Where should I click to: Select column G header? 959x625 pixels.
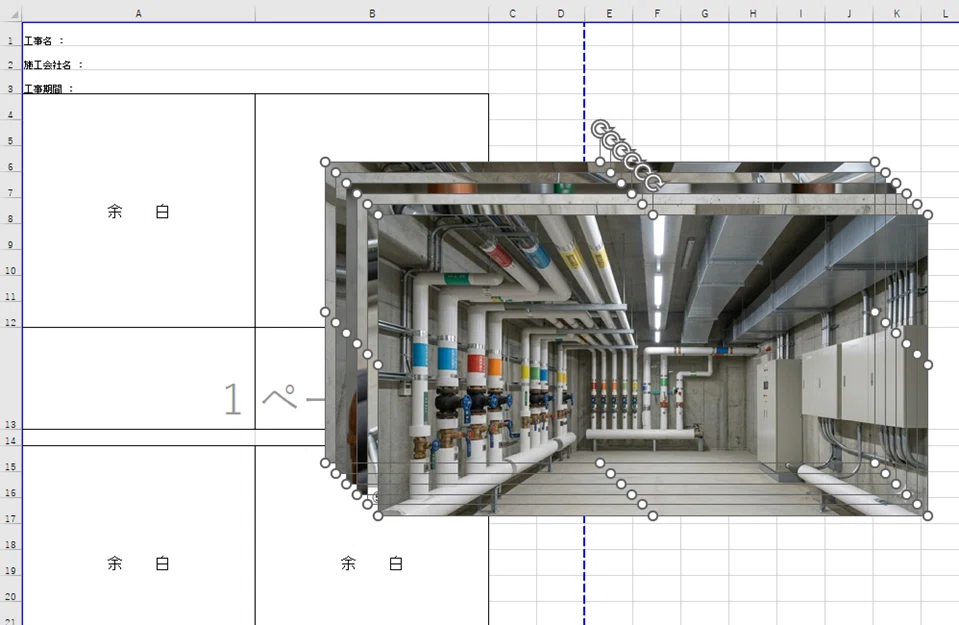click(705, 13)
